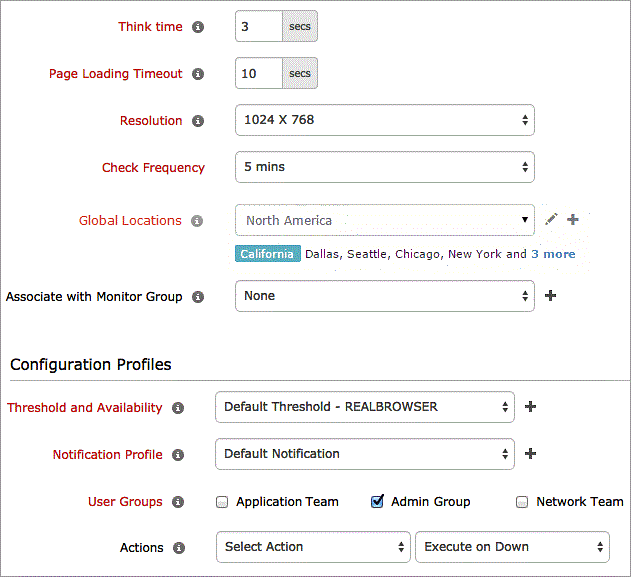Screen dimensions: 631x577
Task: Add a new notification profile with plus icon
Action: (x=531, y=454)
